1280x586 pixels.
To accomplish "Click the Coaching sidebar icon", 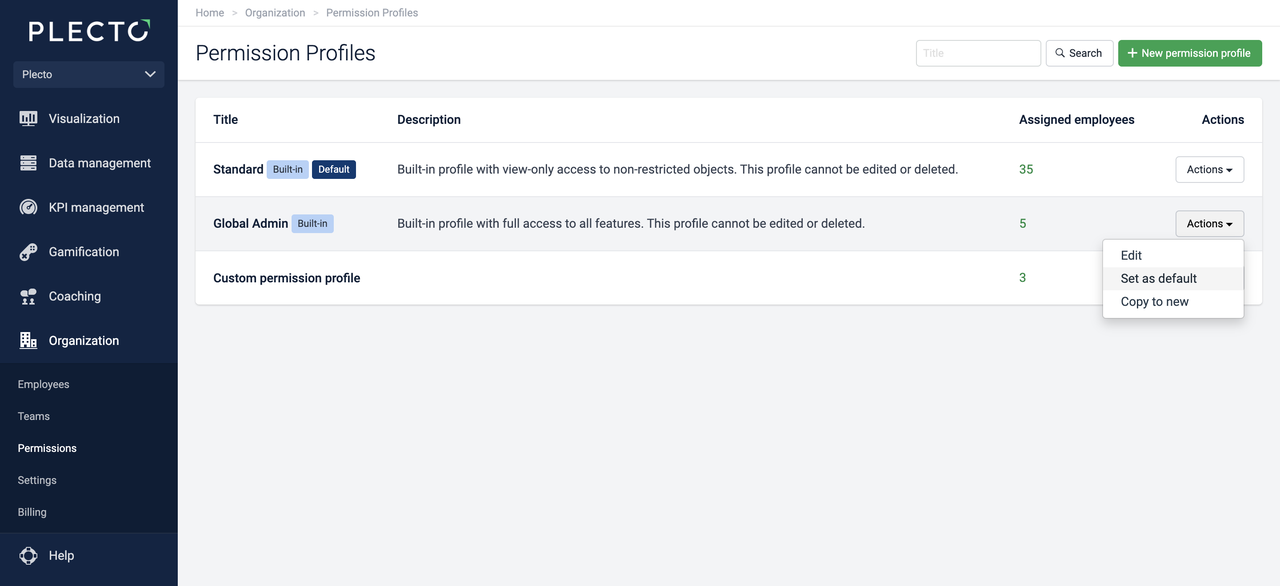I will [x=28, y=297].
